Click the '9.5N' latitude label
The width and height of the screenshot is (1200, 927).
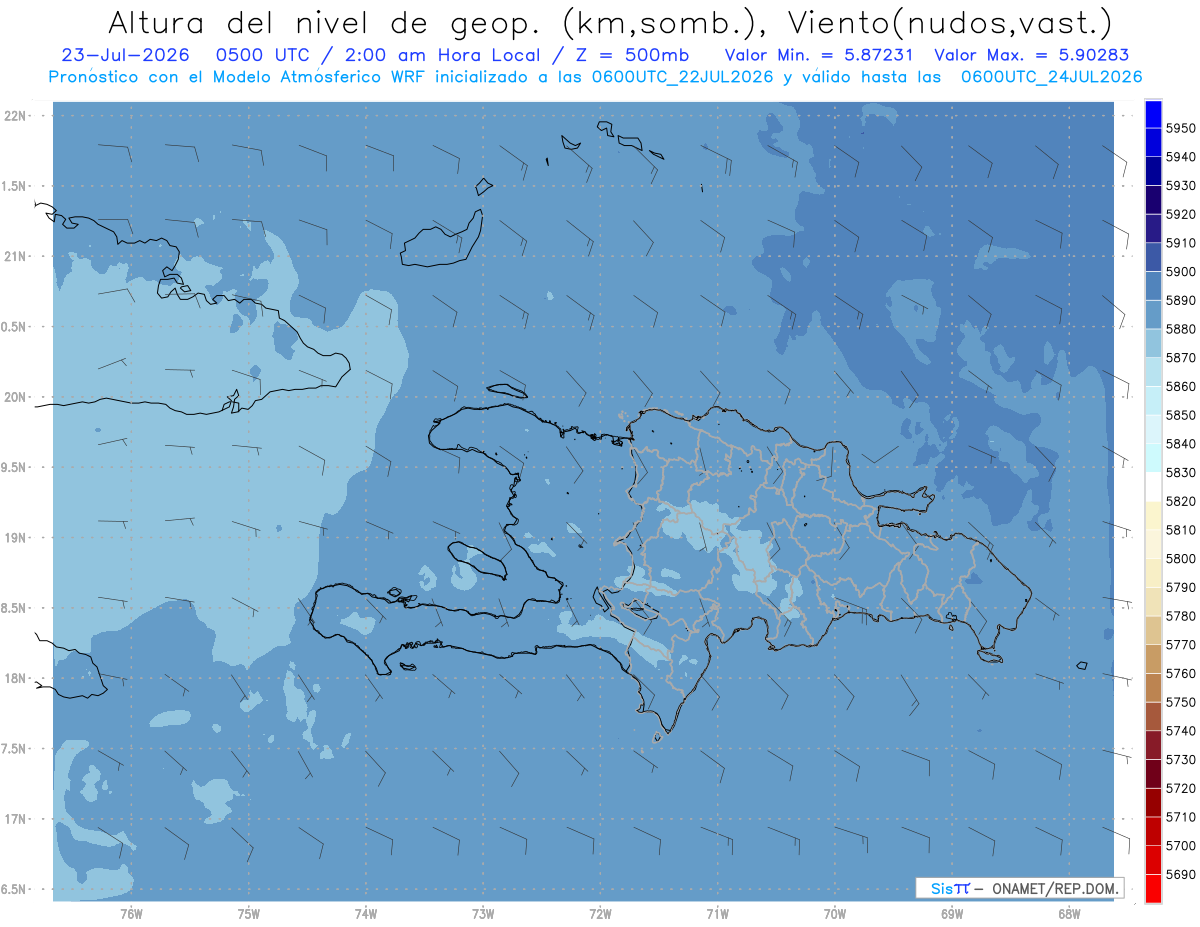[x=14, y=467]
